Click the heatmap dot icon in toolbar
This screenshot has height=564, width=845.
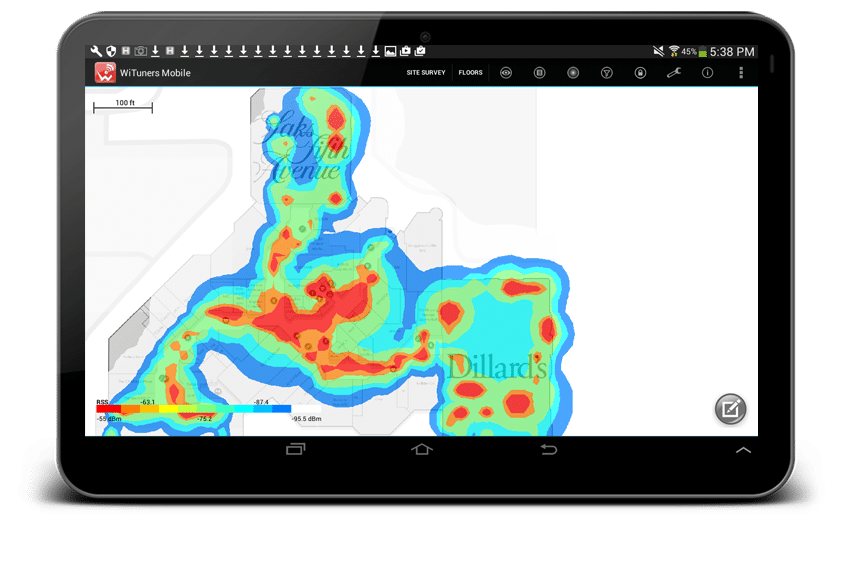tap(573, 73)
